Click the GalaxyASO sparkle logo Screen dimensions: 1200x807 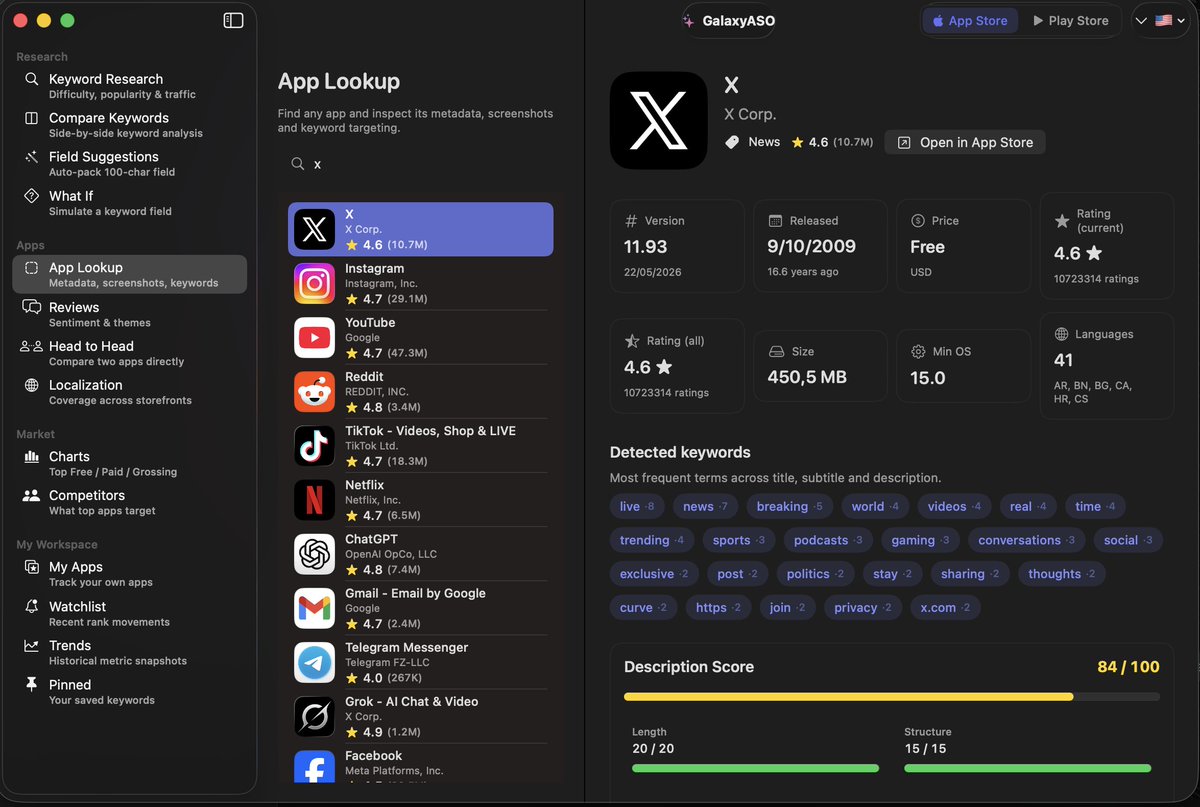click(688, 21)
